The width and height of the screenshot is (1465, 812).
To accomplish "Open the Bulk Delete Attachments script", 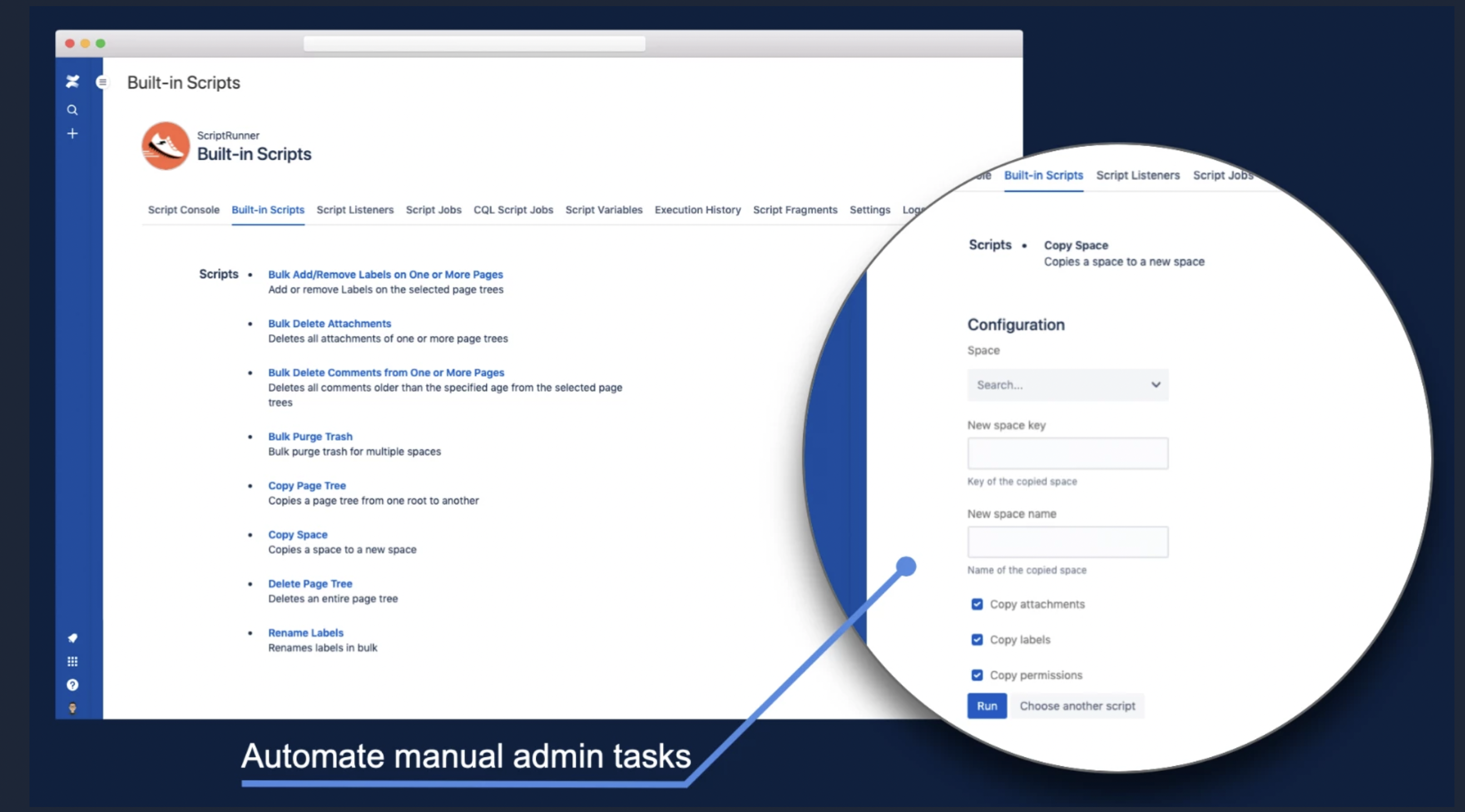I will (x=330, y=324).
